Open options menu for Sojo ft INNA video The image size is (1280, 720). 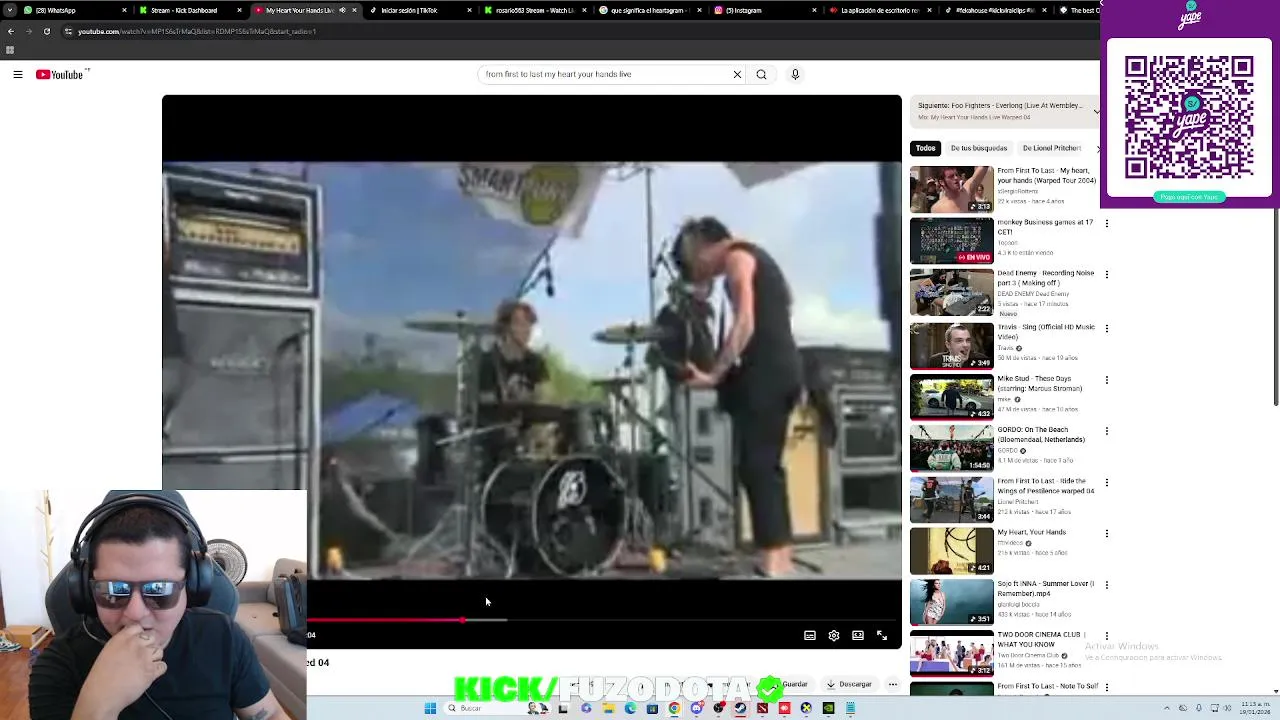click(1106, 585)
